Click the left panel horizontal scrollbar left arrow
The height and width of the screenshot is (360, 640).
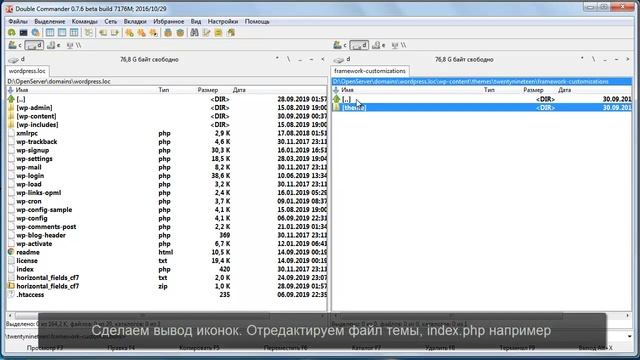point(10,316)
